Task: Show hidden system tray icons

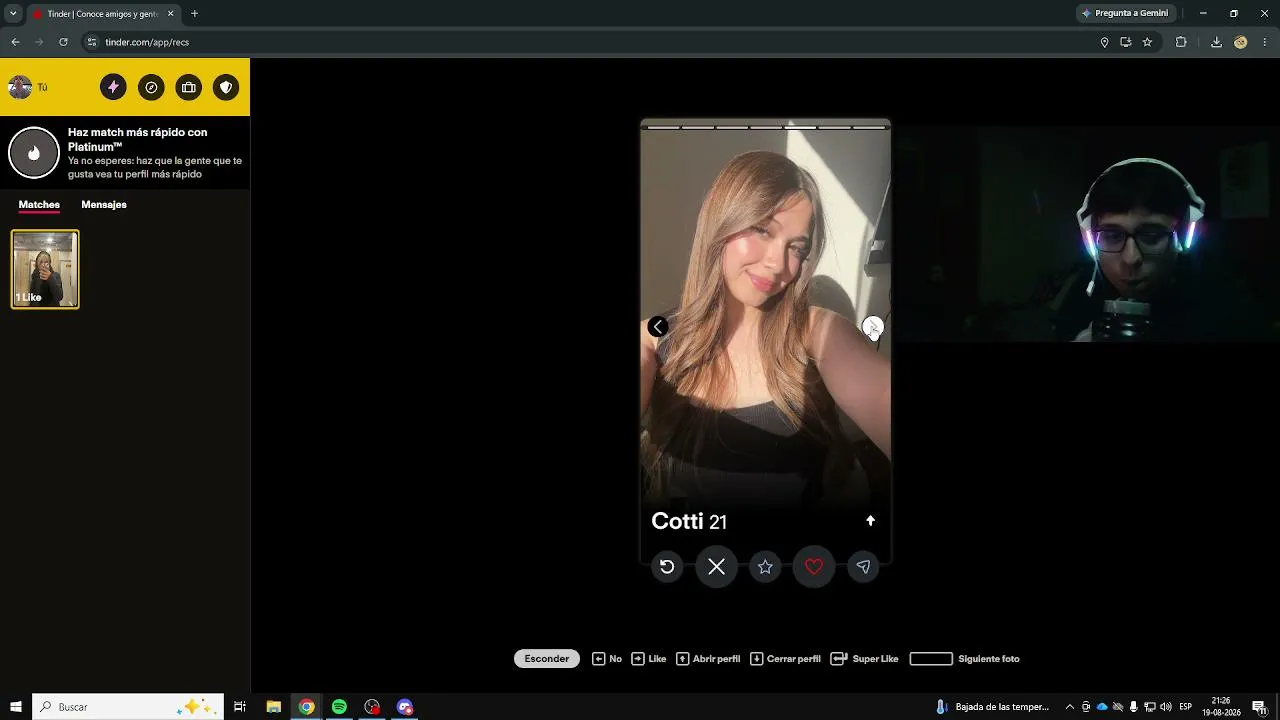Action: 1069,707
